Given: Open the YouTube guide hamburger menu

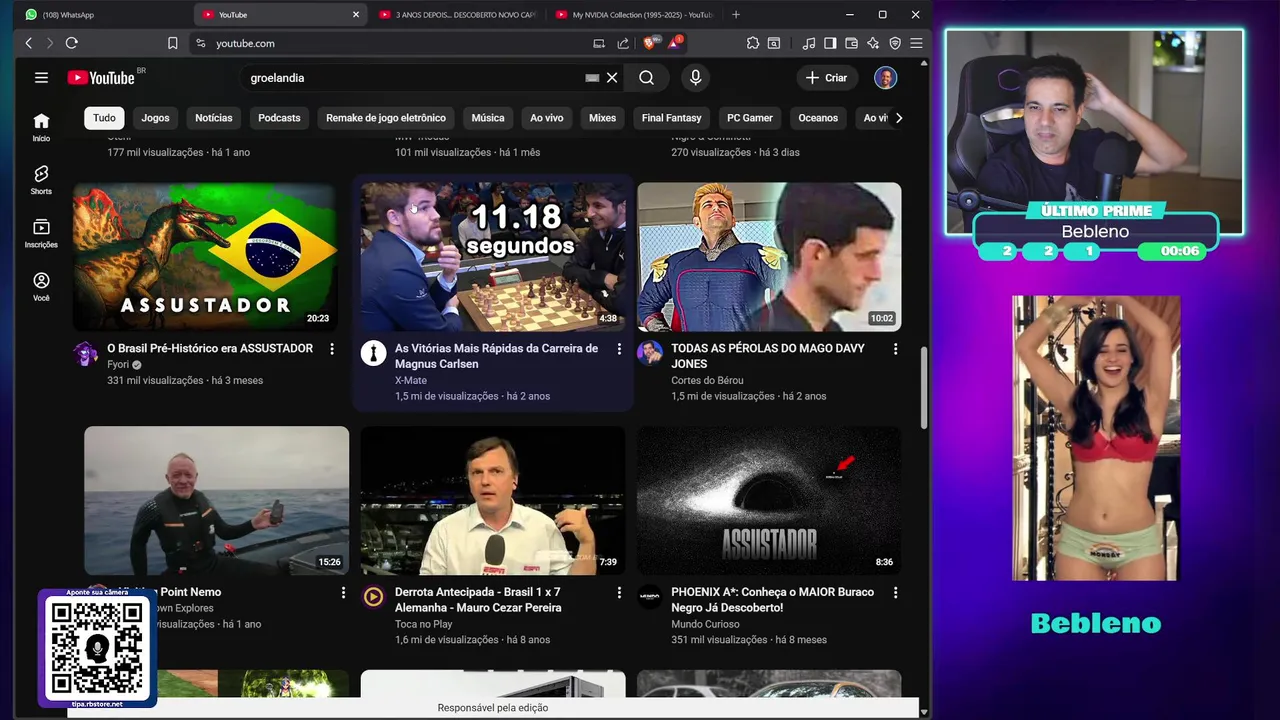Looking at the screenshot, I should [41, 78].
